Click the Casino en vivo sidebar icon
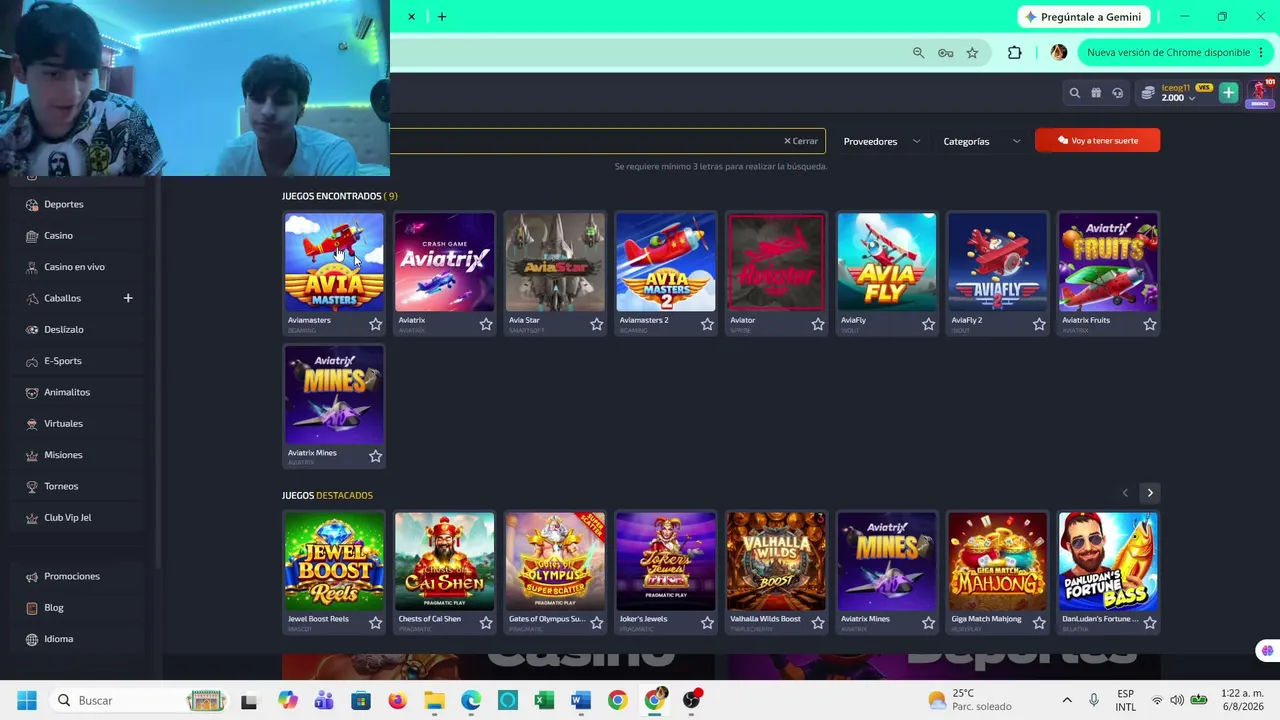1280x720 pixels. click(32, 267)
